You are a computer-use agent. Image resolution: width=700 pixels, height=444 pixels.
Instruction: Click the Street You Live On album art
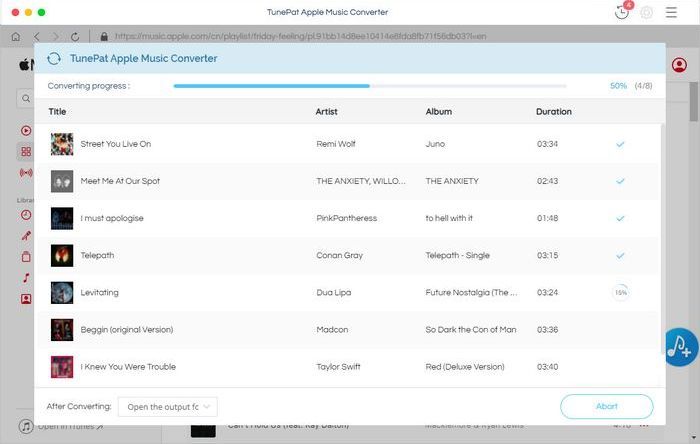[x=62, y=144]
